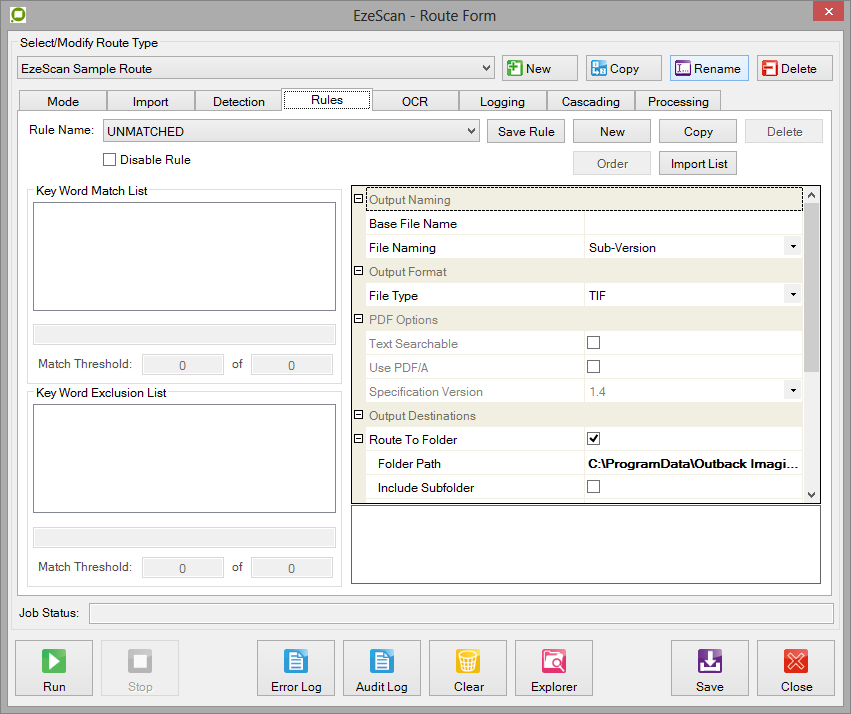Image resolution: width=851 pixels, height=714 pixels.
Task: Tick the Include Subfolder checkbox
Action: tap(593, 487)
